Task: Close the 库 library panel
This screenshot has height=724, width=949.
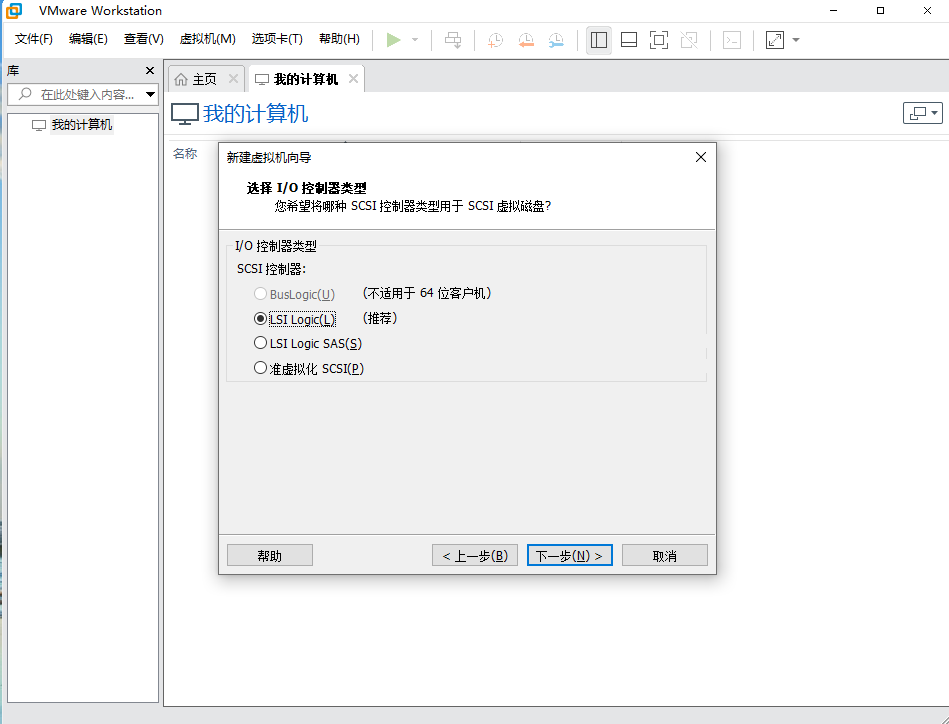Action: (150, 71)
